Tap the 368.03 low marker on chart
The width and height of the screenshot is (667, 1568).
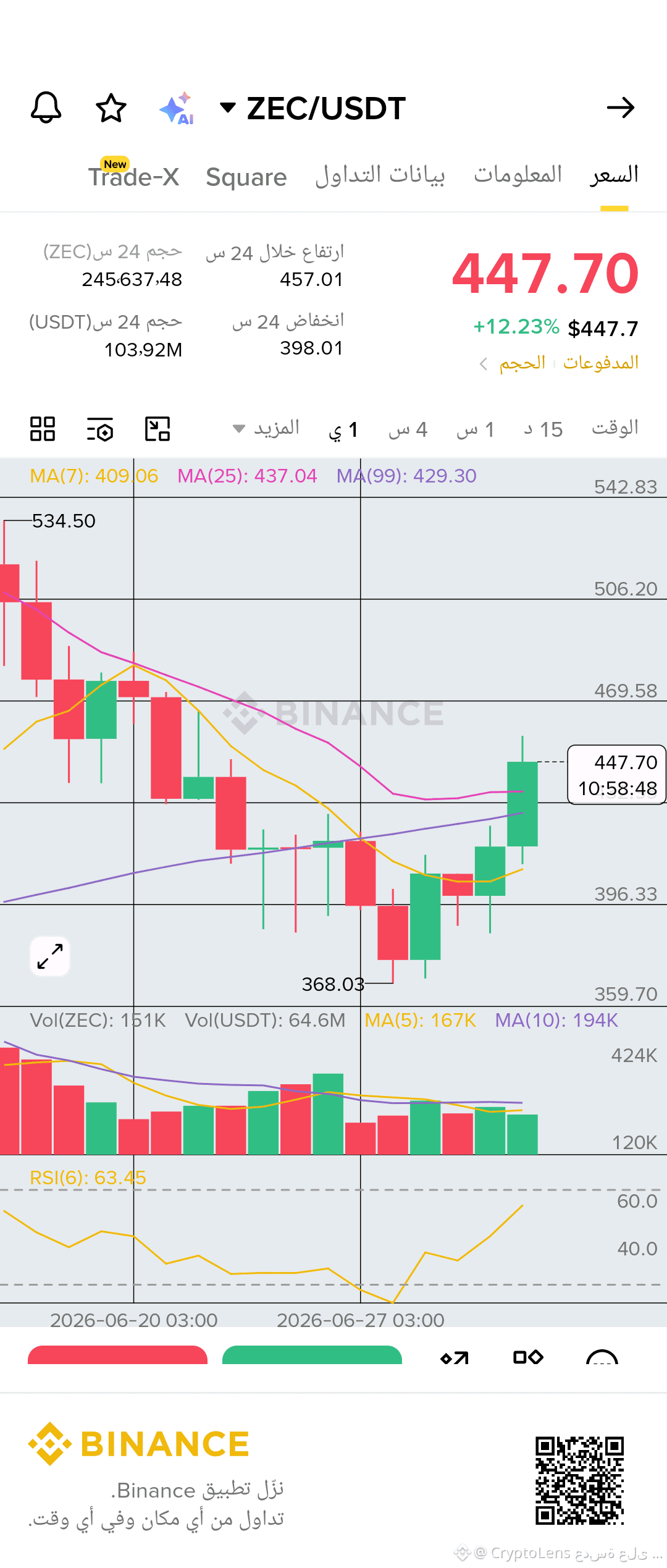click(x=333, y=984)
